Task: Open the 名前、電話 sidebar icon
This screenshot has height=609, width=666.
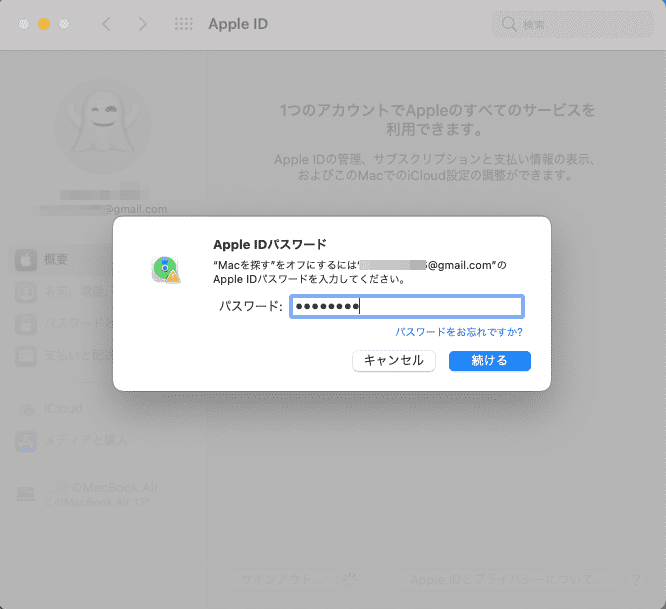Action: click(x=26, y=292)
